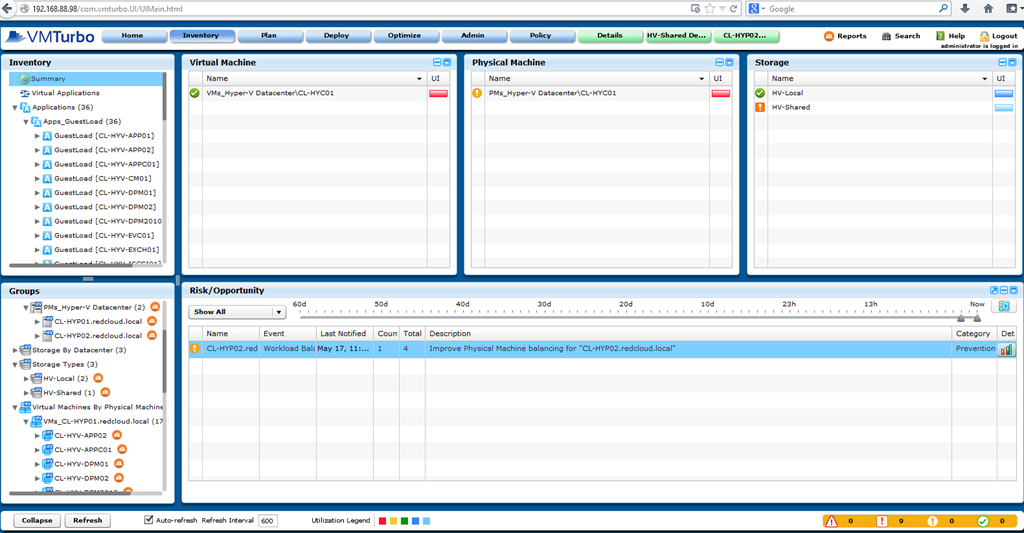Expand Storage By Datacenter (3) group
The image size is (1024, 533).
(15, 350)
